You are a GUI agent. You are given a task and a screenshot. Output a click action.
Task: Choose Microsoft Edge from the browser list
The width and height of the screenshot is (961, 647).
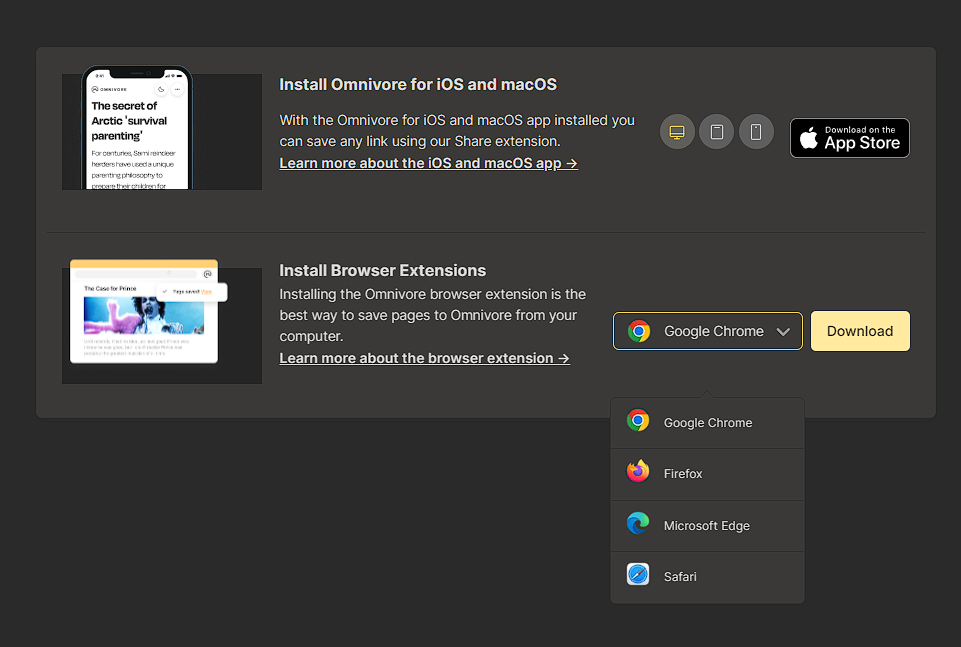point(707,526)
